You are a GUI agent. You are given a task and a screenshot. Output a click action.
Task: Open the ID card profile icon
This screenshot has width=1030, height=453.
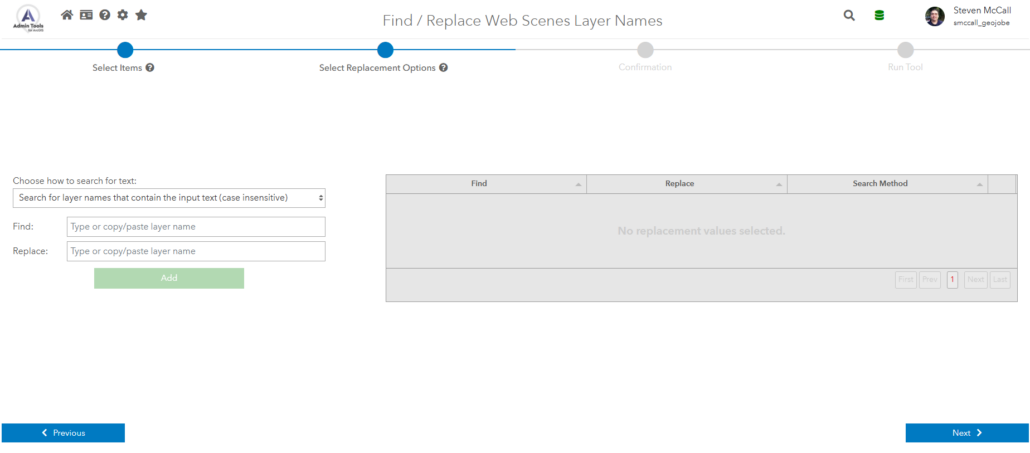point(86,15)
